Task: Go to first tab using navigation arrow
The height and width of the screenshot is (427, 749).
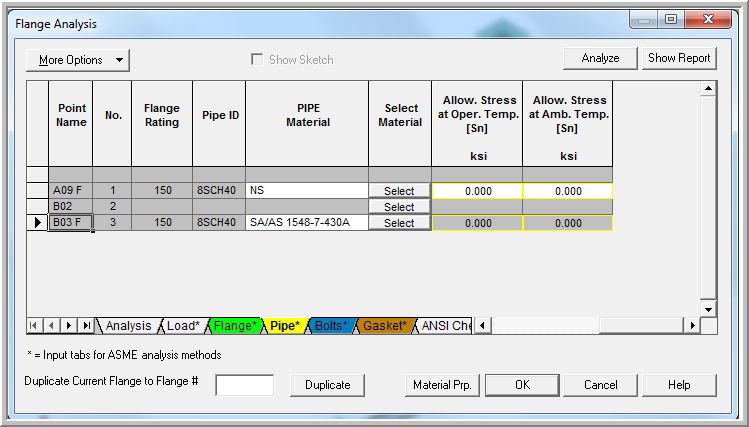Action: 33,326
